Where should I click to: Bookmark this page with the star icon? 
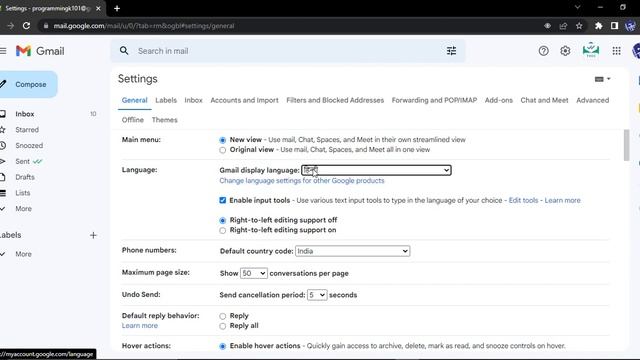point(579,26)
